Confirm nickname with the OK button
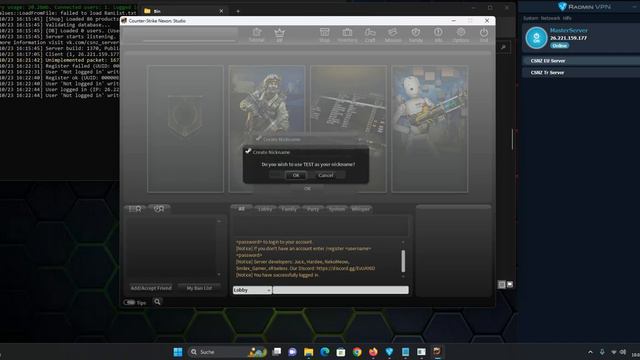The image size is (640, 360). pos(296,175)
